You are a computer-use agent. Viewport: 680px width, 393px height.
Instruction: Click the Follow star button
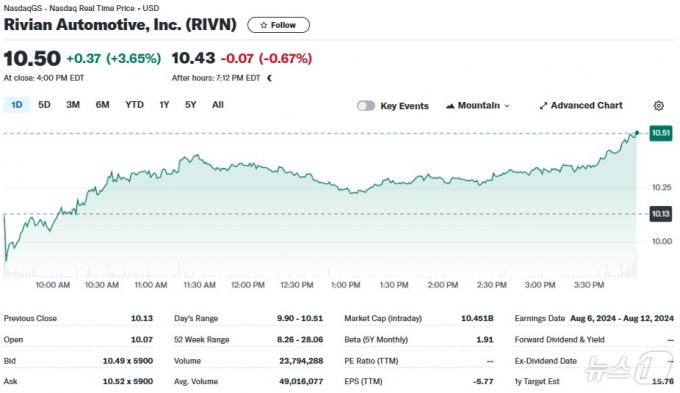[x=278, y=25]
